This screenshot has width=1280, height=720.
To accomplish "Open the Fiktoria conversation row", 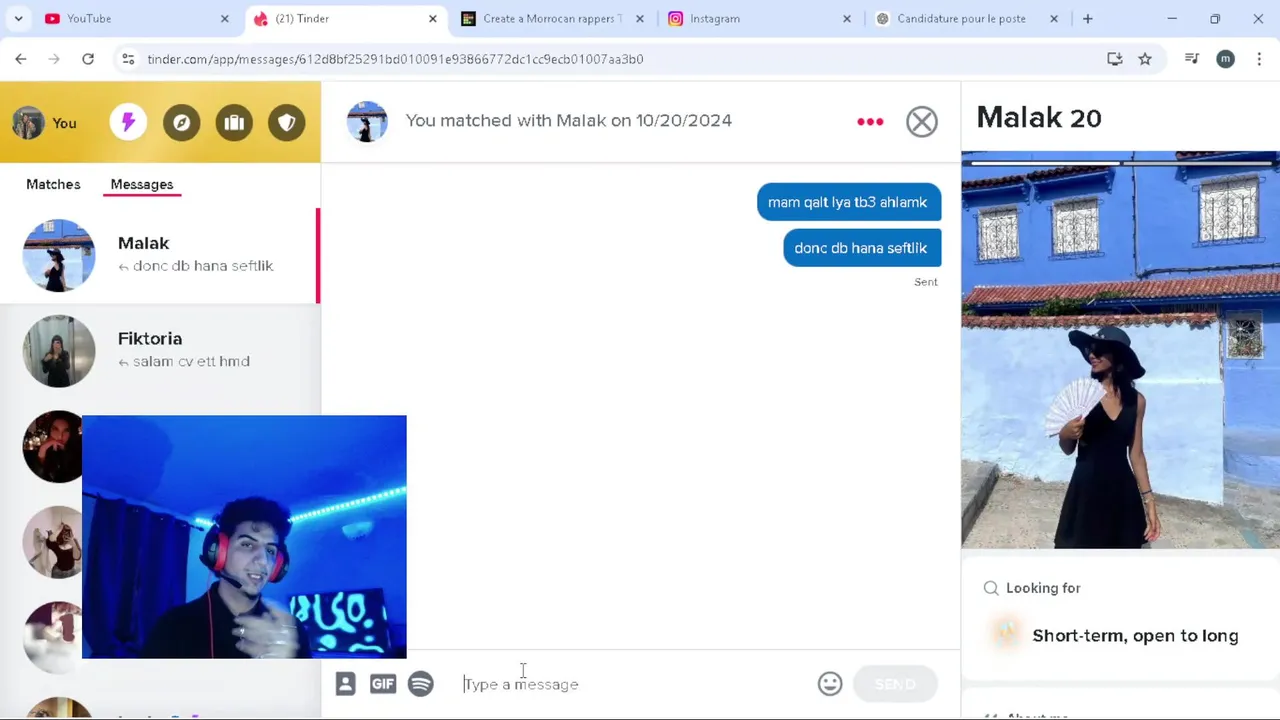I will 160,351.
